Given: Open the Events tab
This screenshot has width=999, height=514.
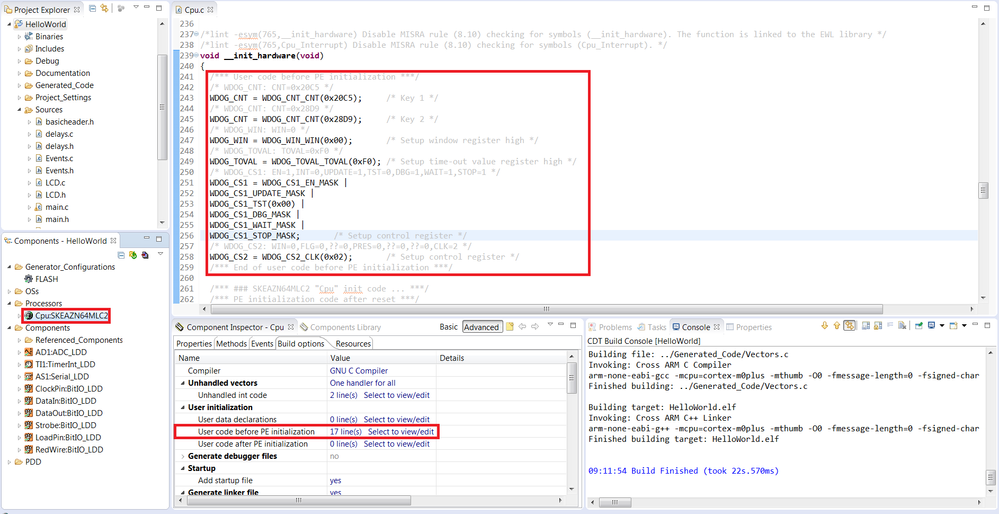Looking at the screenshot, I should tap(262, 343).
